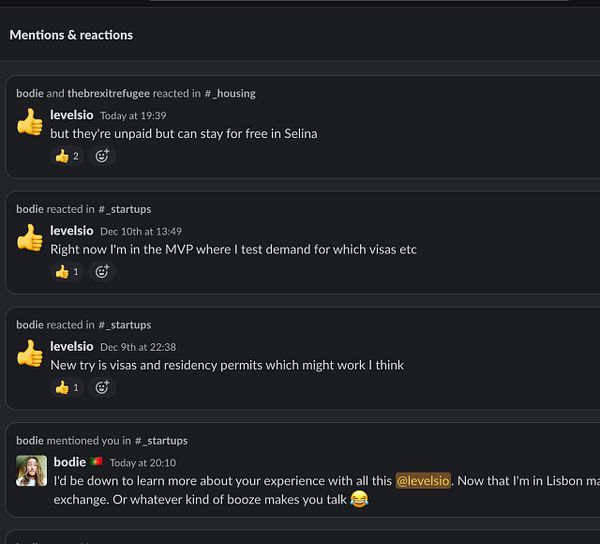Open #_startups link above the residency permits message
This screenshot has height=544, width=600.
125,325
